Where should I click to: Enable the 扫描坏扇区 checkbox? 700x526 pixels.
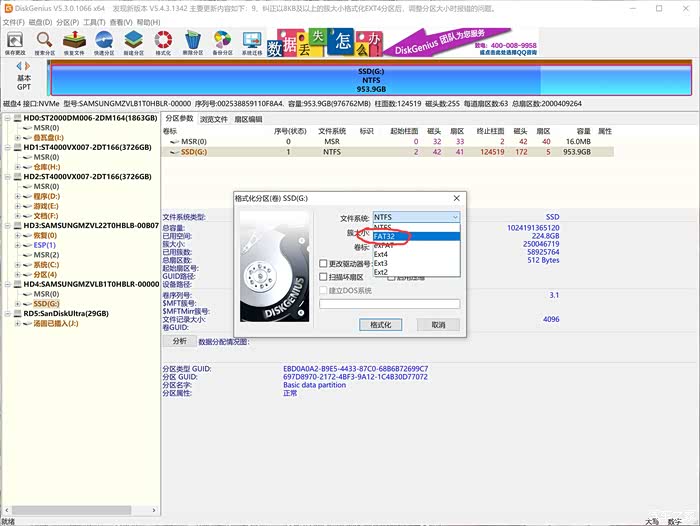tap(323, 277)
